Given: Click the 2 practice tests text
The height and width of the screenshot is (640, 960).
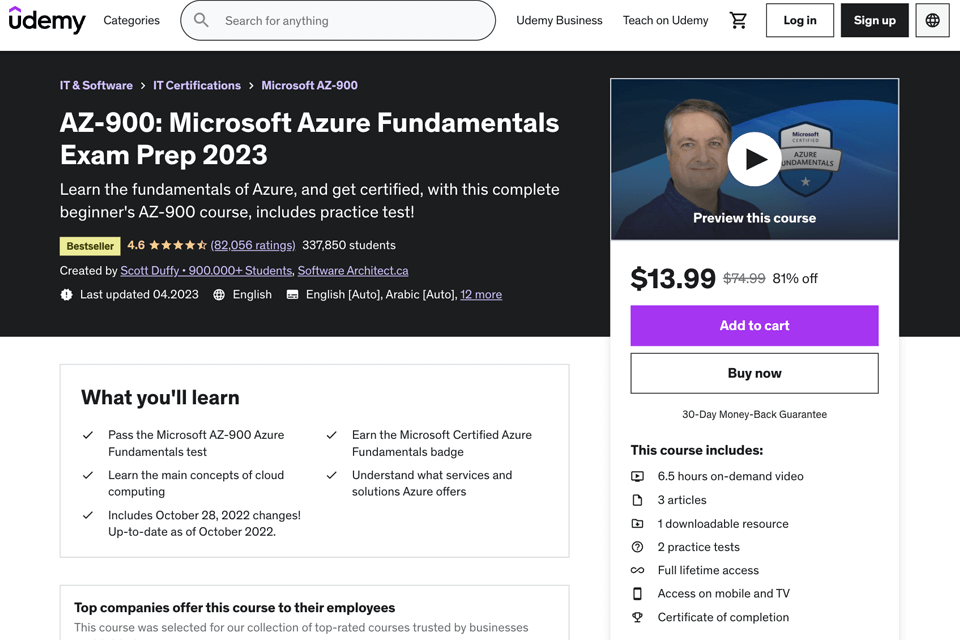Looking at the screenshot, I should (699, 547).
